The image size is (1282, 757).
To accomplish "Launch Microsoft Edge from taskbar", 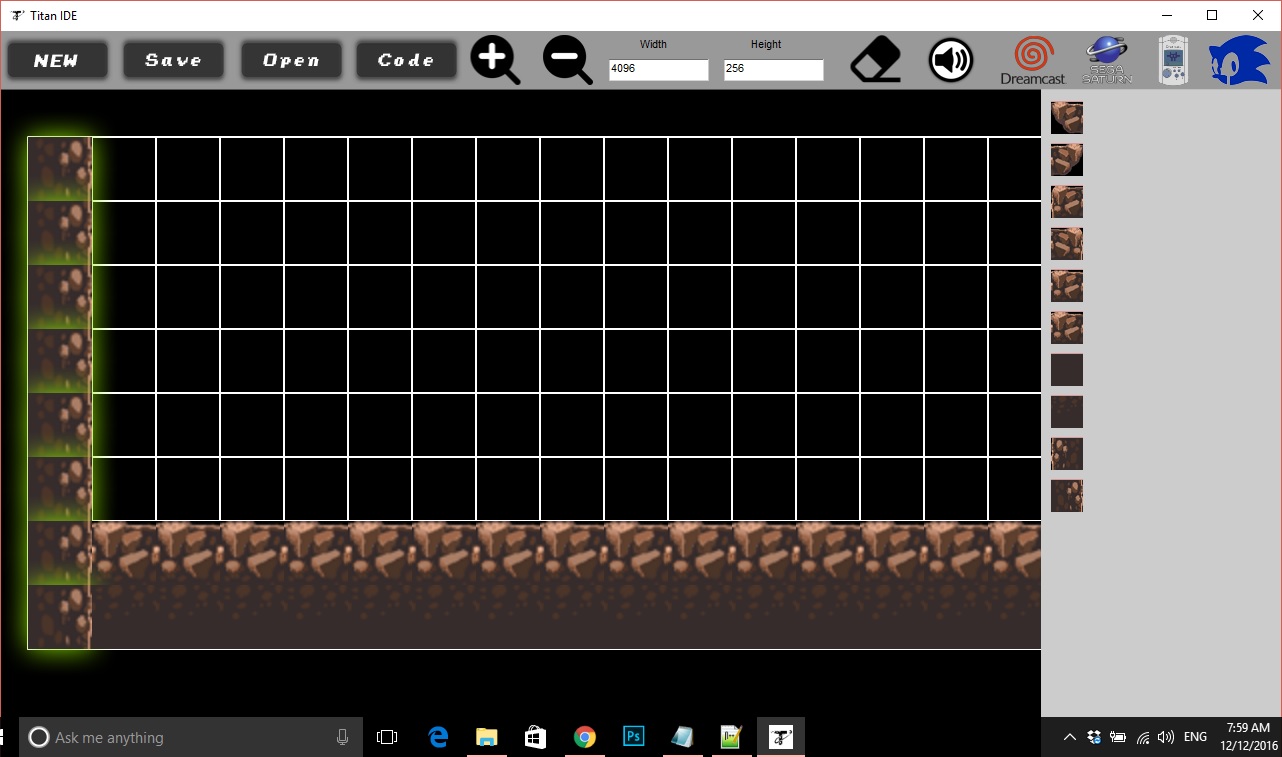I will 438,737.
